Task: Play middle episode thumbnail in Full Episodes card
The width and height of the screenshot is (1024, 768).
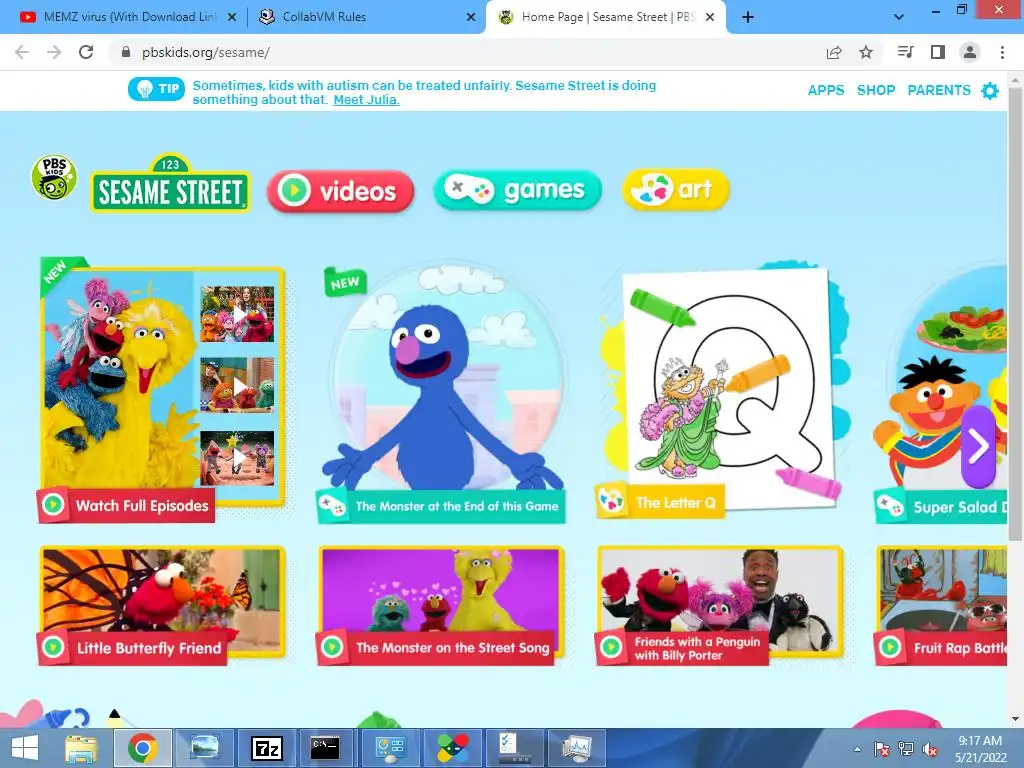Action: [237, 385]
